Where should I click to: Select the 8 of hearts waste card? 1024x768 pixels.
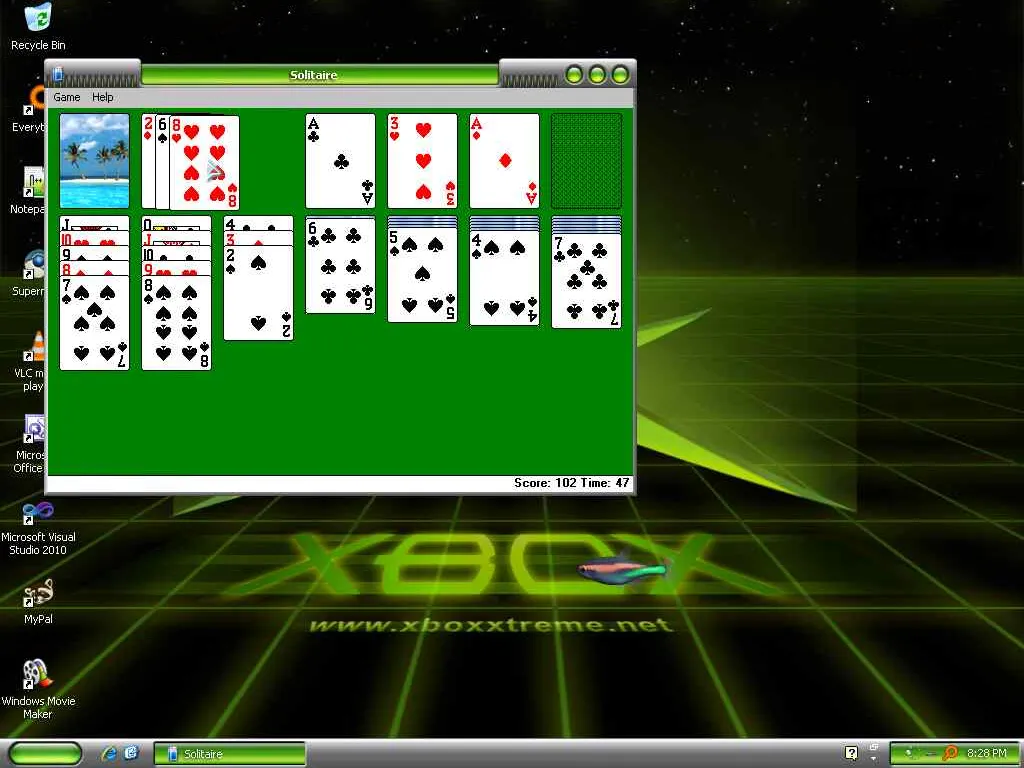(x=204, y=163)
